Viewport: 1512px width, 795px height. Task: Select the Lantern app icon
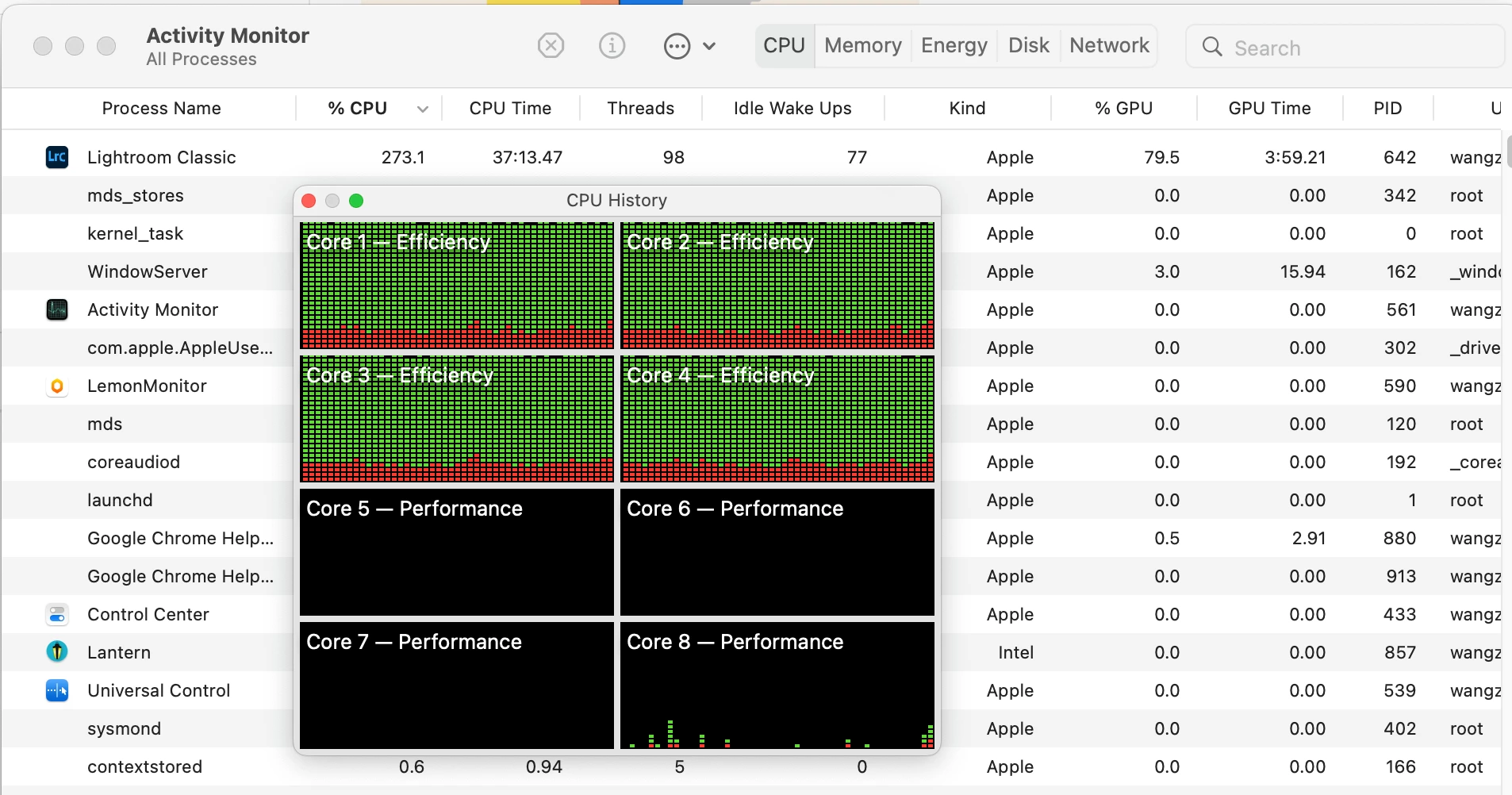[57, 652]
